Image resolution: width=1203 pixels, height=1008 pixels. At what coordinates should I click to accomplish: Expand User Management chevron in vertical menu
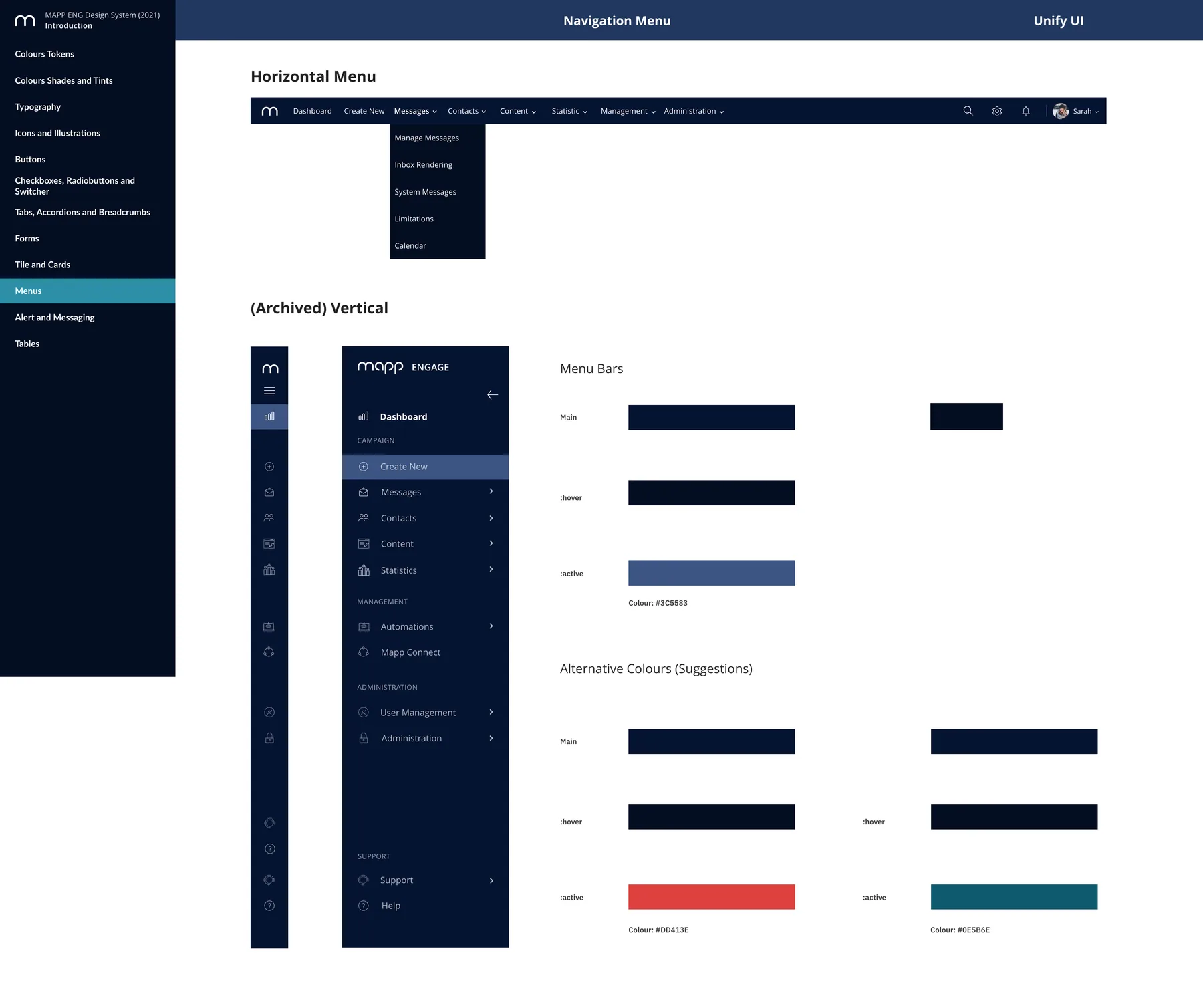tap(491, 712)
